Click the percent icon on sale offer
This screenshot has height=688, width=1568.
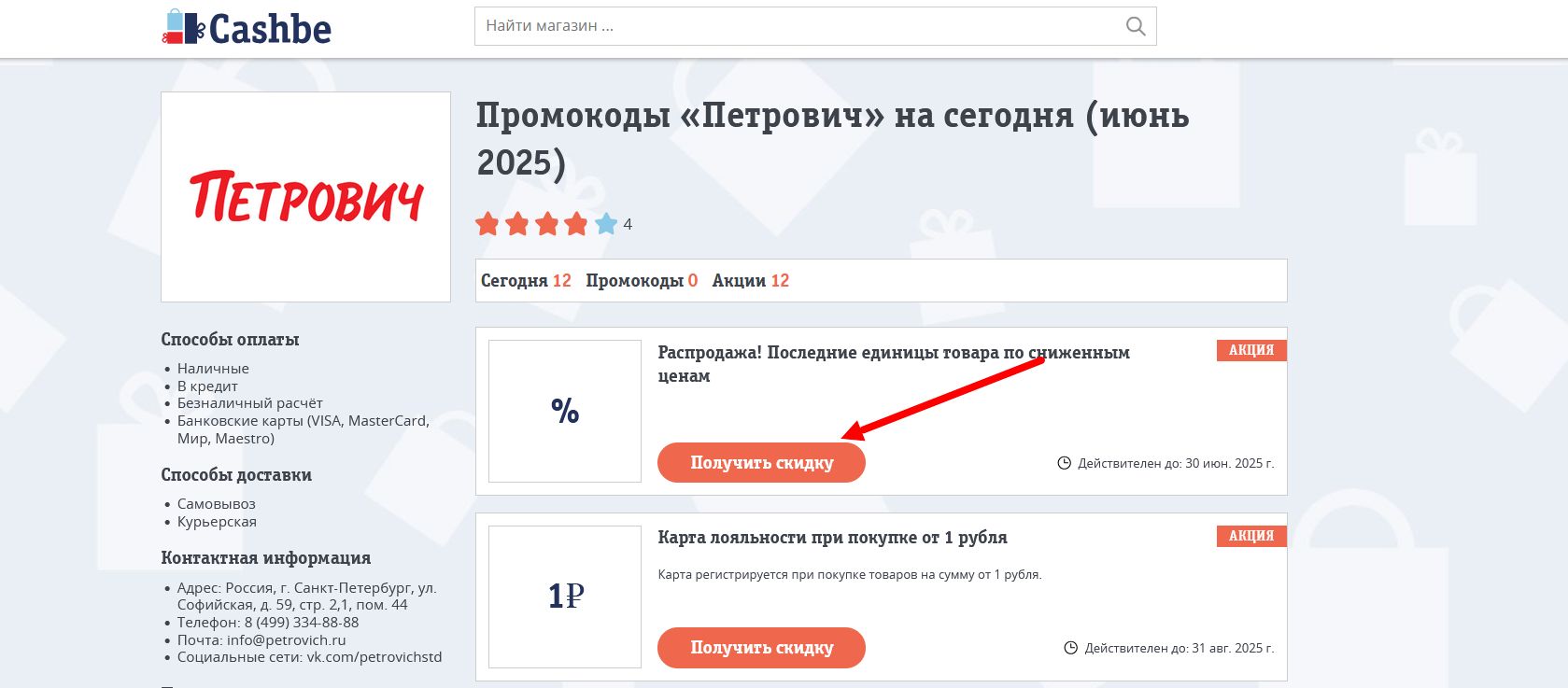[x=565, y=411]
